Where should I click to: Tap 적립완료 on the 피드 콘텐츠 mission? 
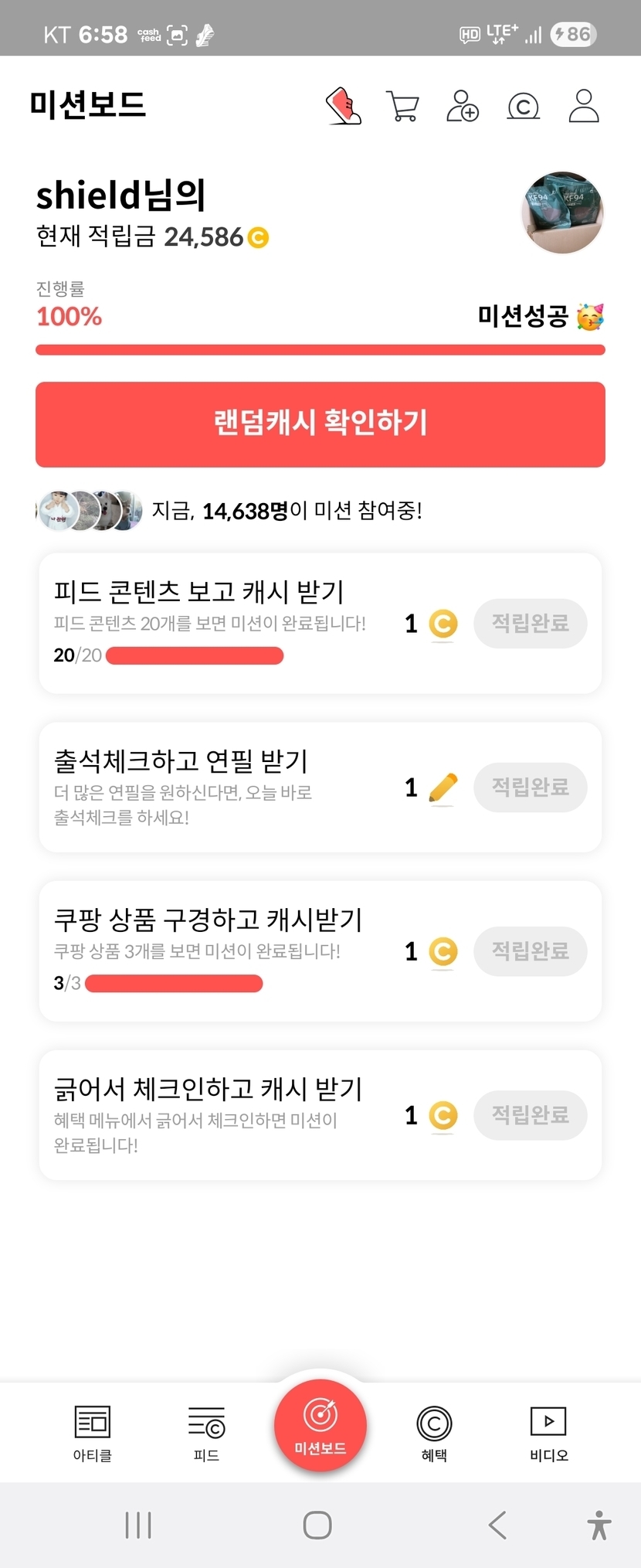530,623
